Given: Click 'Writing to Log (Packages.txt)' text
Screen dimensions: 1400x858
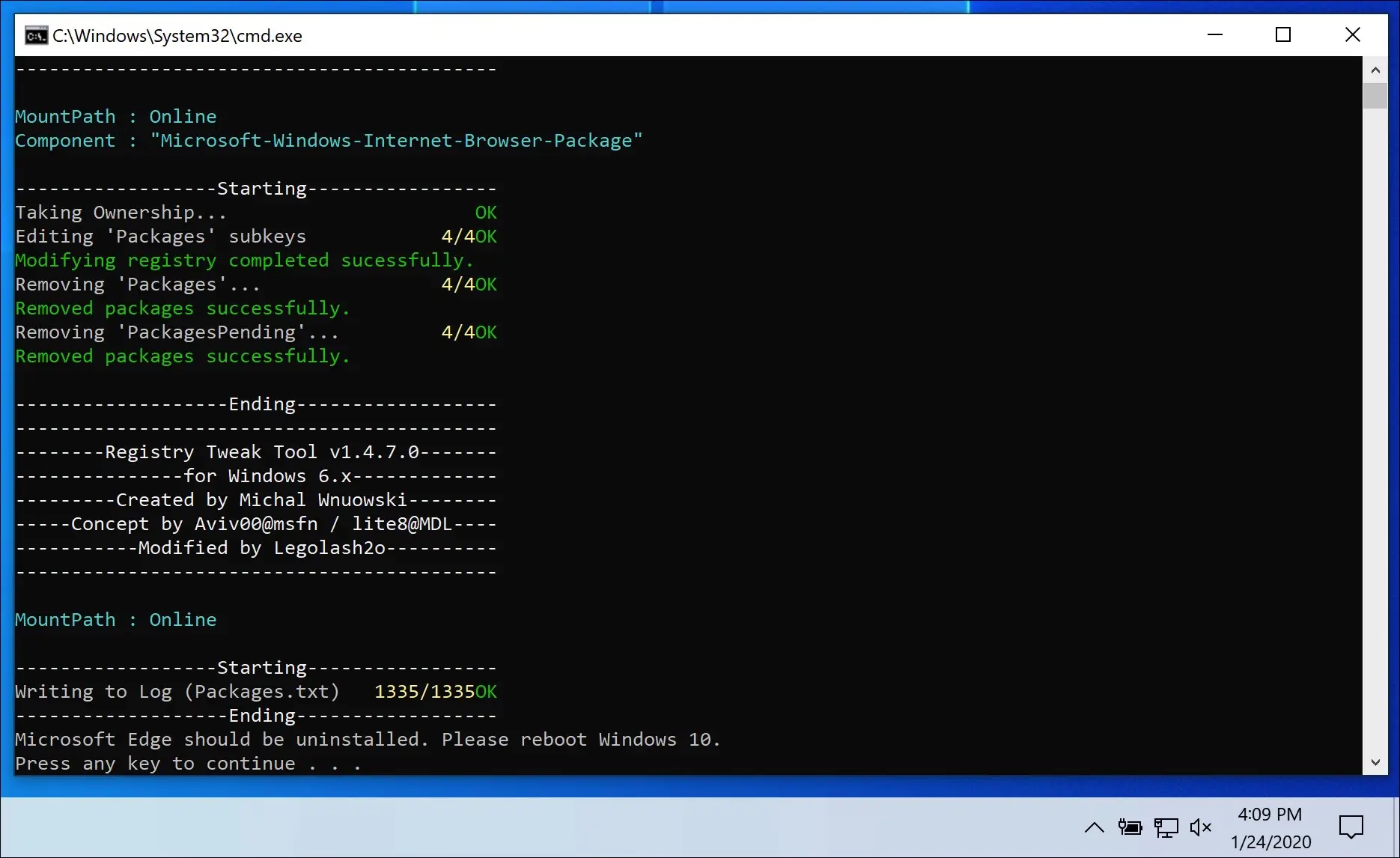Looking at the screenshot, I should tap(177, 692).
